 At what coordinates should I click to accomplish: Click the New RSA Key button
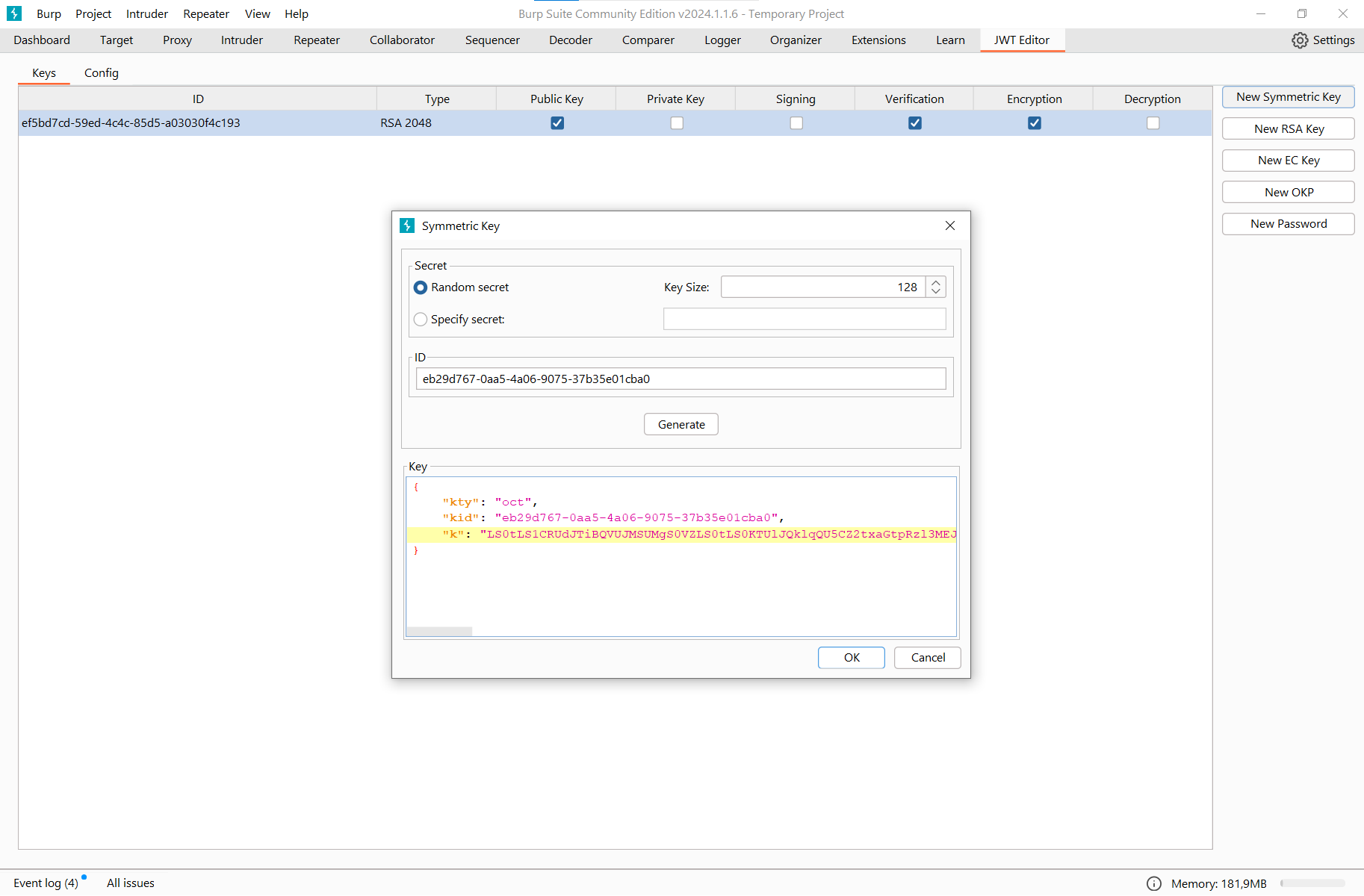[1288, 129]
